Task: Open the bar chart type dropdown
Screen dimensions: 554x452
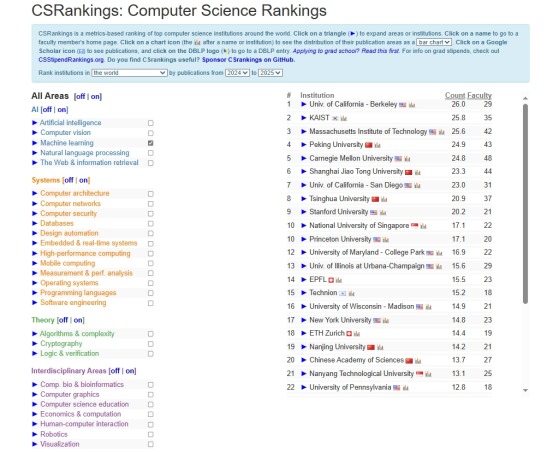Action: [434, 42]
